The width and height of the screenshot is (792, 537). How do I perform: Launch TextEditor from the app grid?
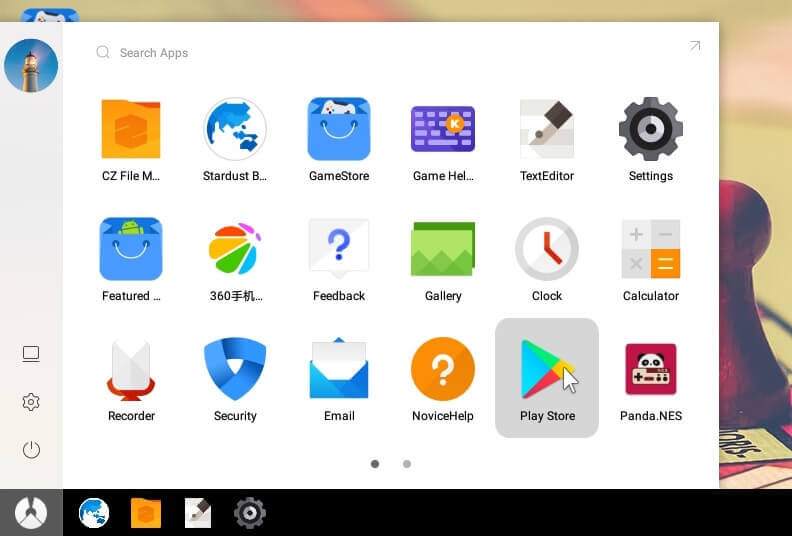click(547, 129)
